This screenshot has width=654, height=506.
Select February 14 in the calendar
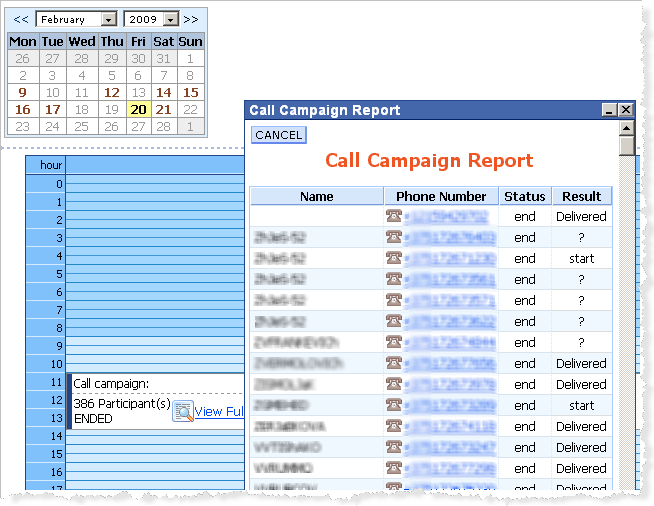[164, 93]
